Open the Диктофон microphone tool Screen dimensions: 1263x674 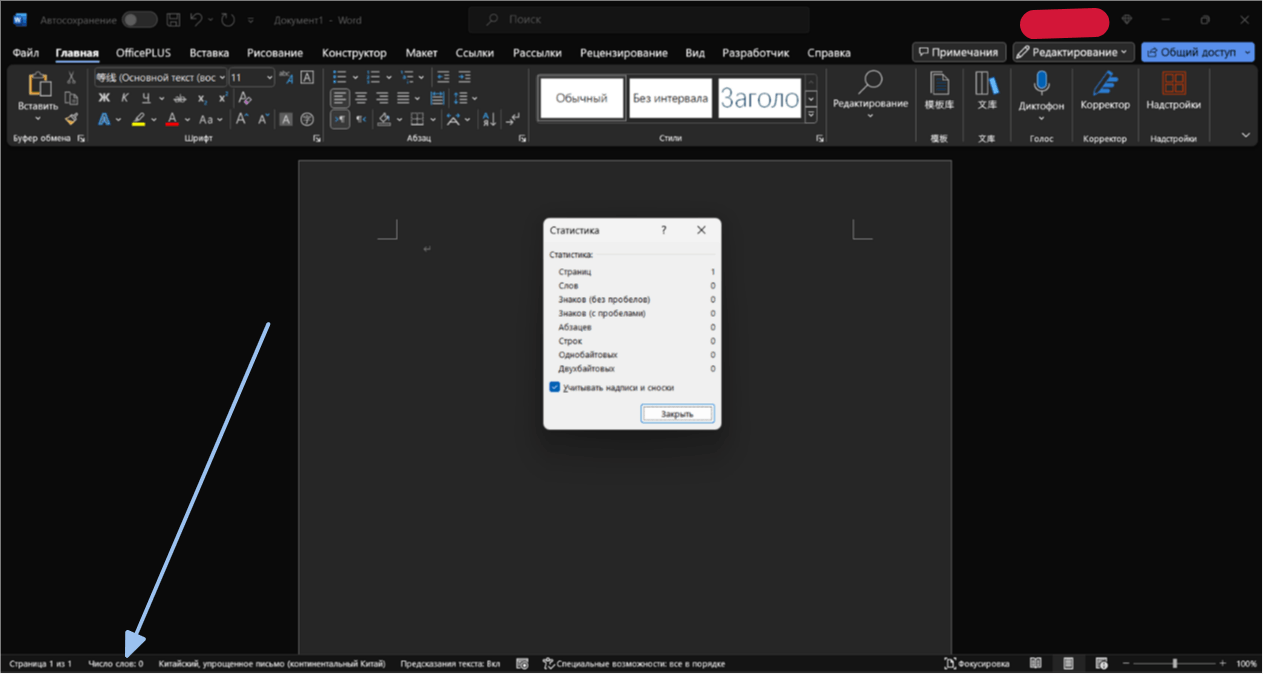[1041, 91]
